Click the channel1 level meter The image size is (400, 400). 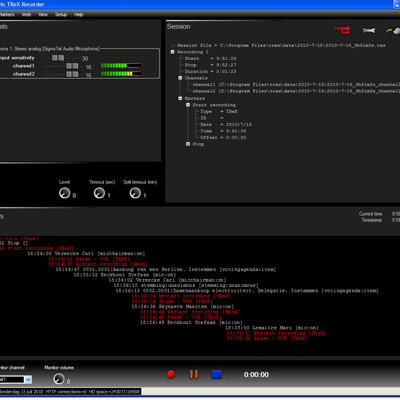point(122,66)
